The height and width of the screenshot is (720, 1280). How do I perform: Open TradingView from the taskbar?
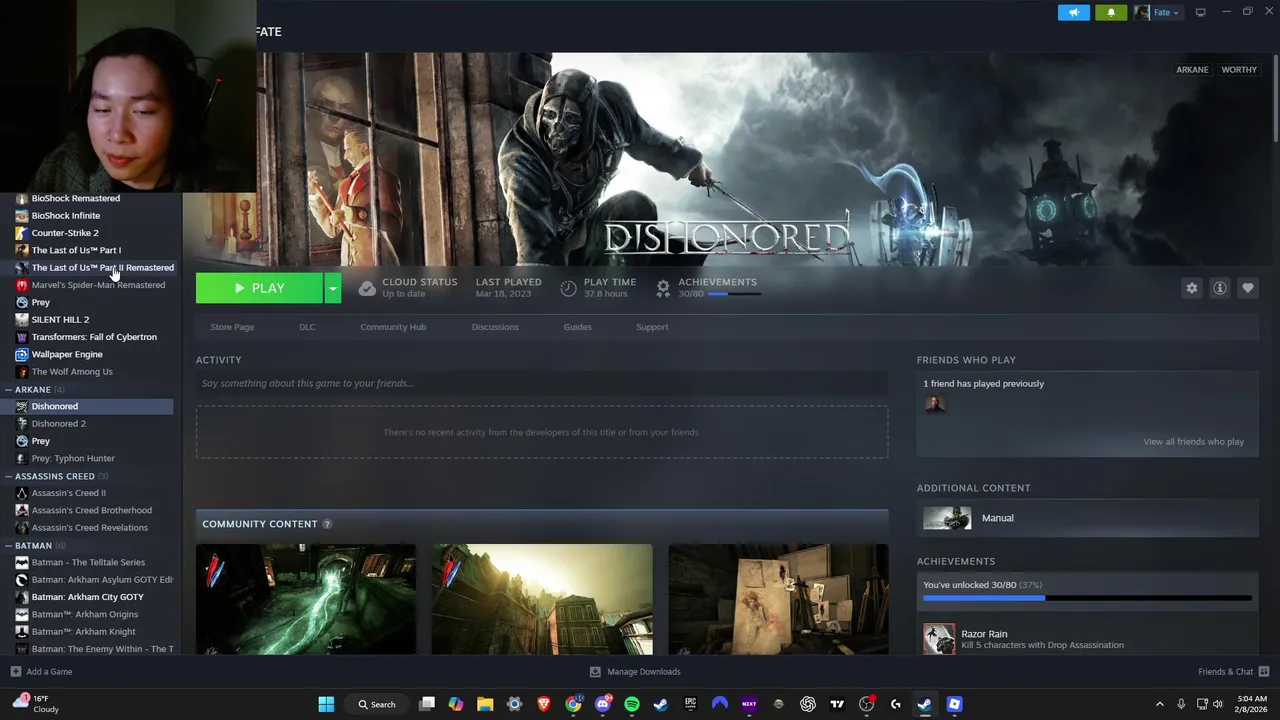[x=837, y=704]
